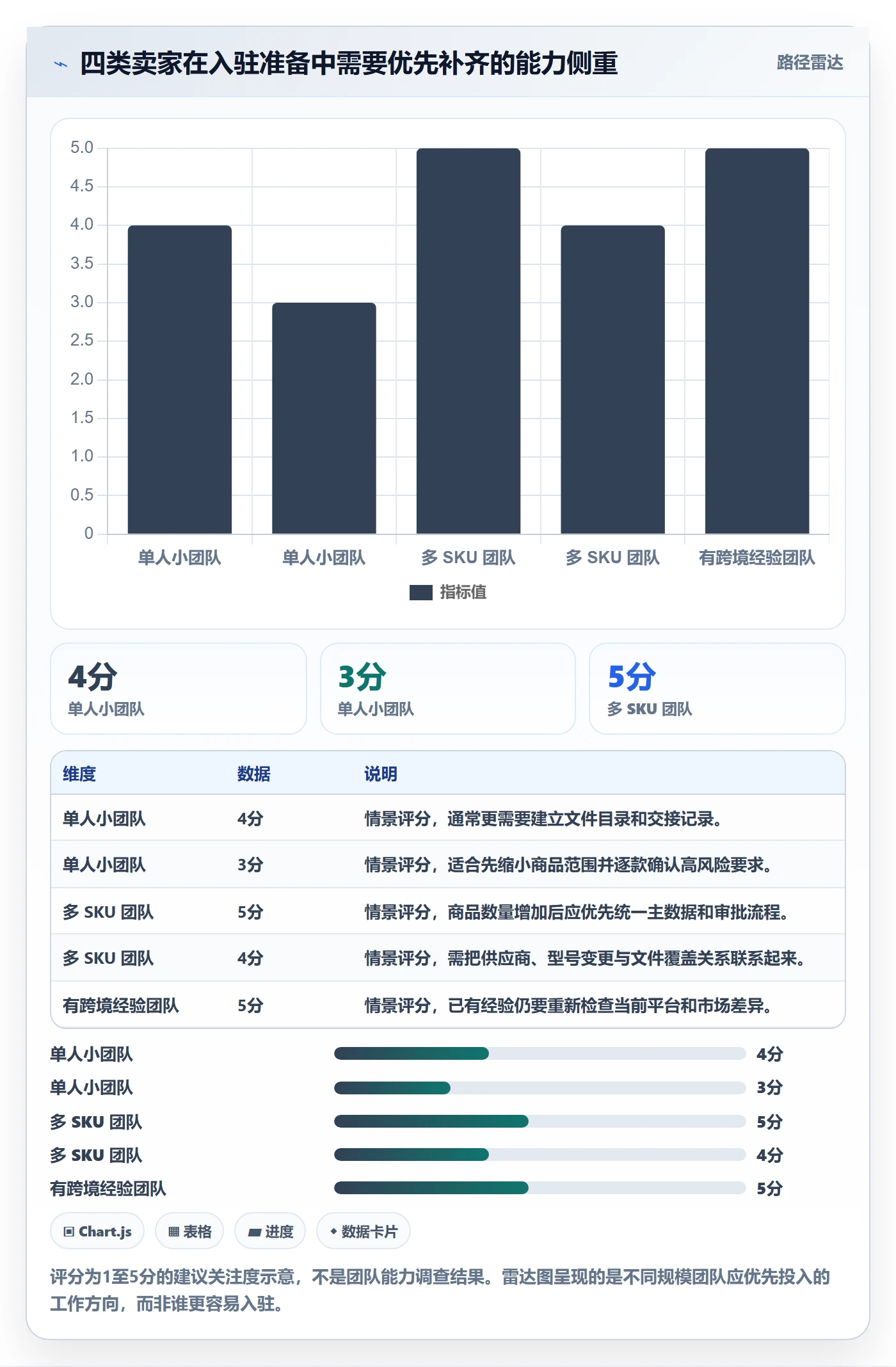This screenshot has height=1367, width=896.
Task: Click the title 四类卖家在入驻准备中
Action: 349,63
